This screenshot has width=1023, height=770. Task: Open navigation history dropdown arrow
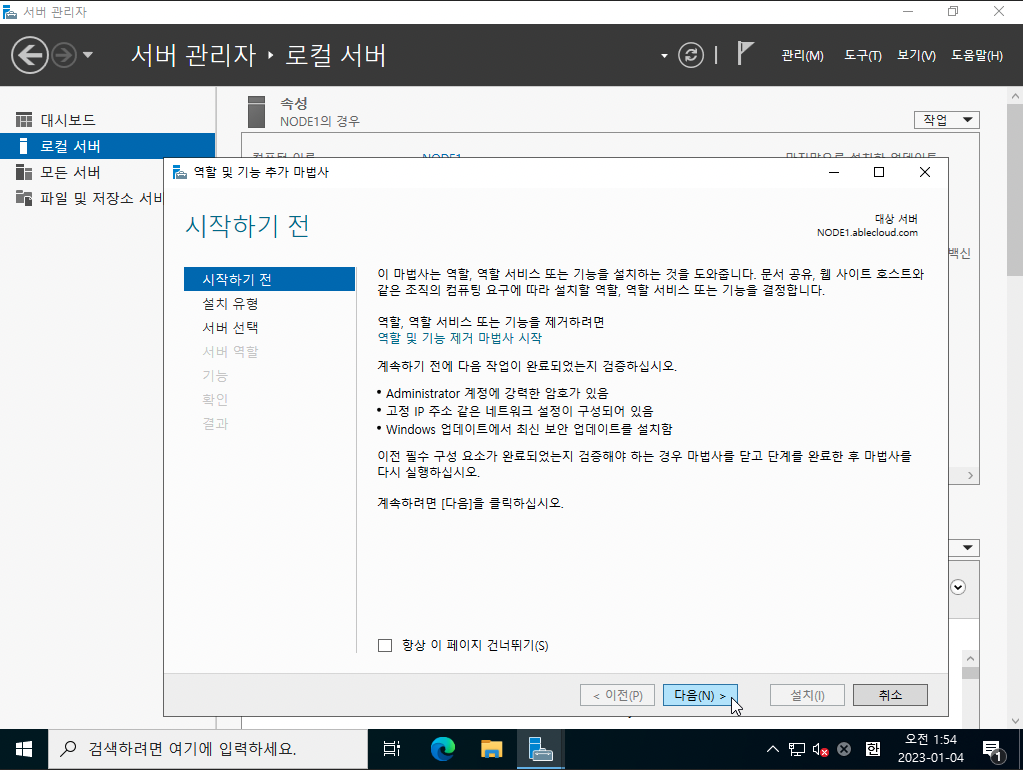coord(87,55)
